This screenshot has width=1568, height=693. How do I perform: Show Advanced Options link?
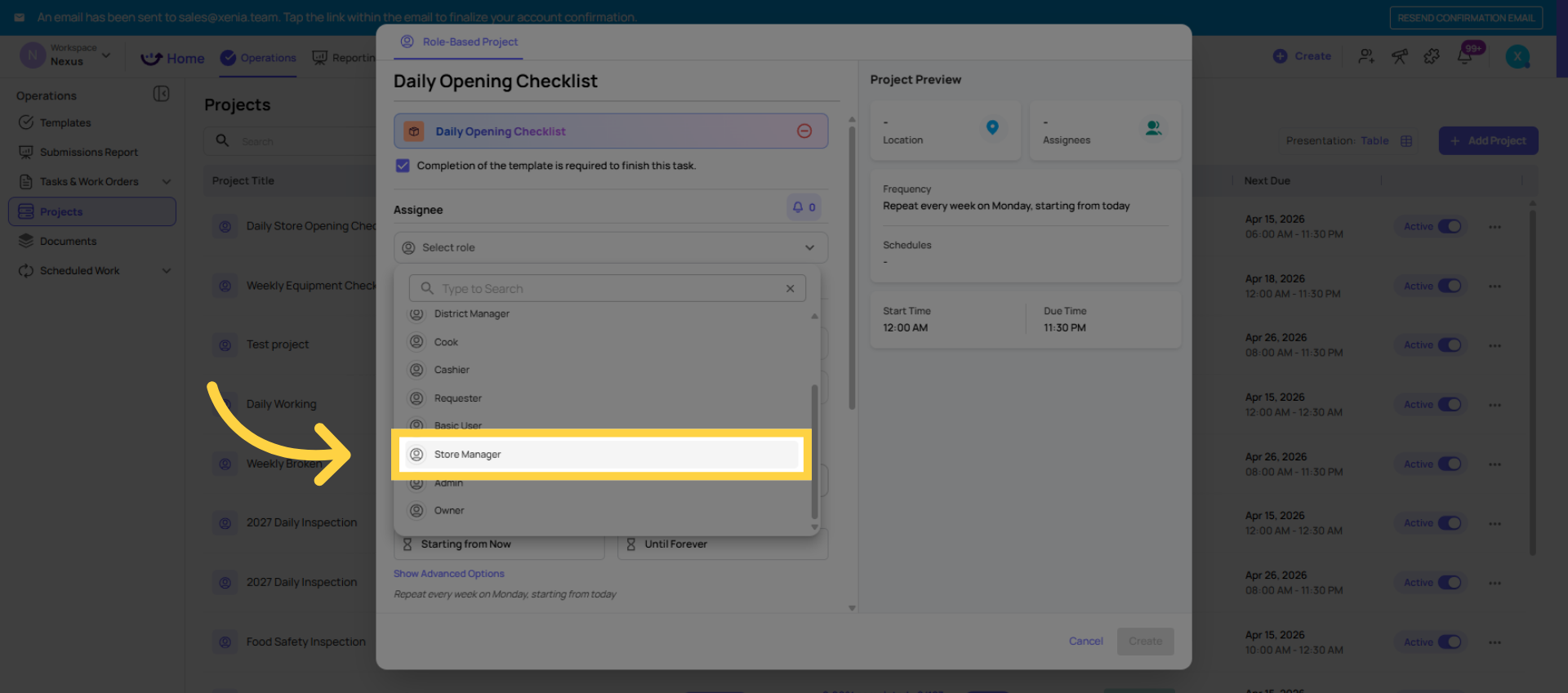449,574
